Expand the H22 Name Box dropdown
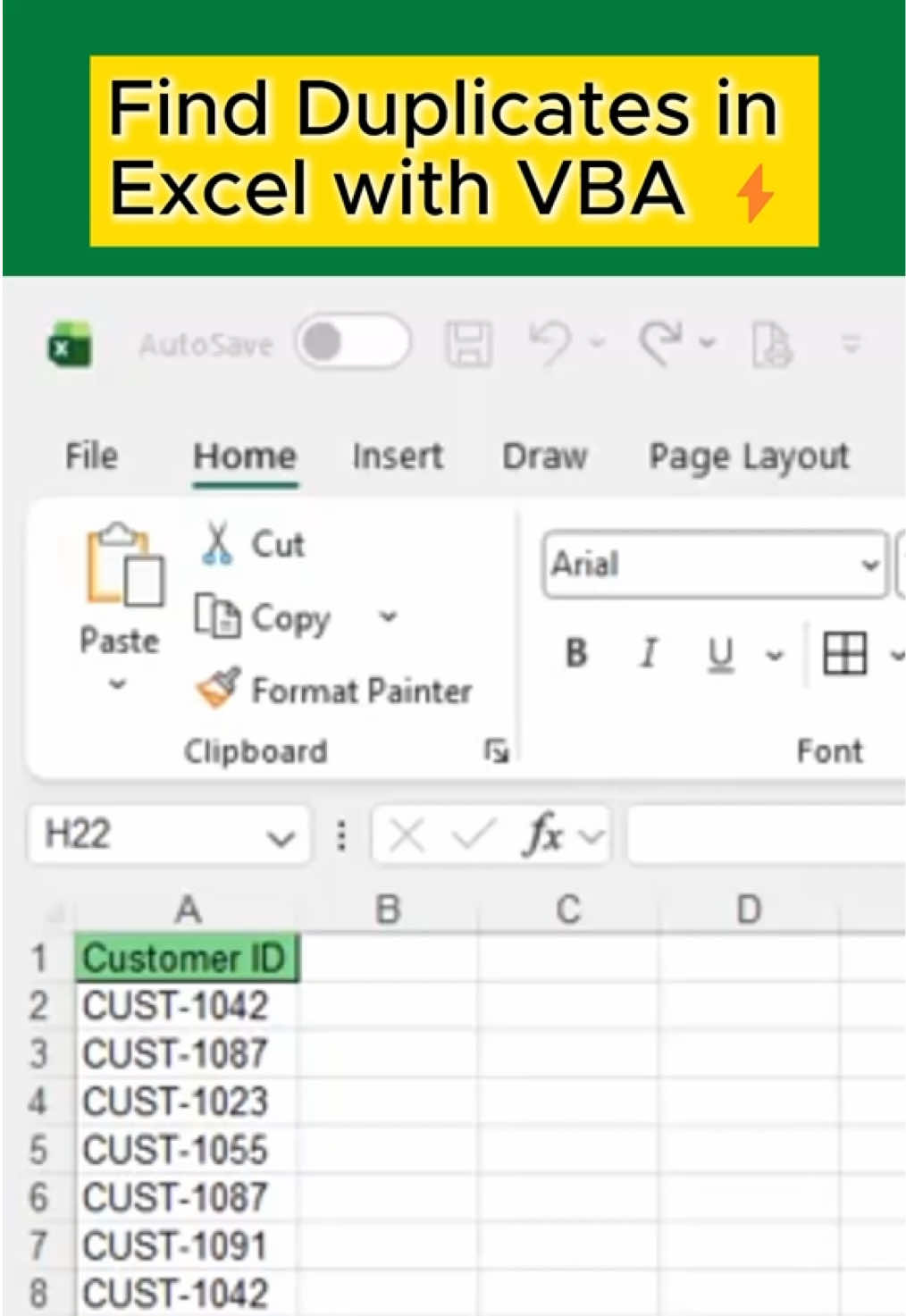The image size is (906, 1316). 281,837
